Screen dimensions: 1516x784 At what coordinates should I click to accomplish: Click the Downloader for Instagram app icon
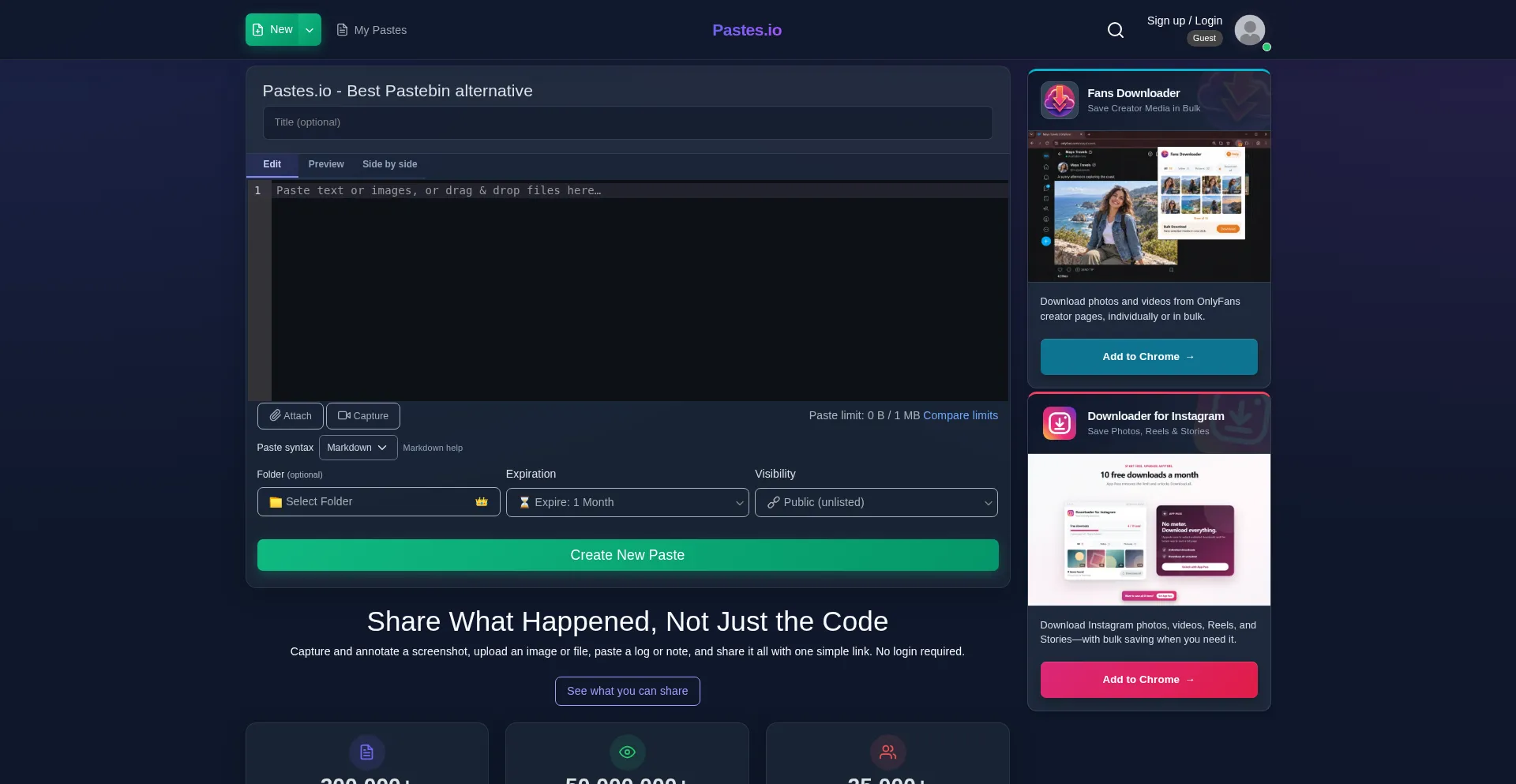point(1059,423)
